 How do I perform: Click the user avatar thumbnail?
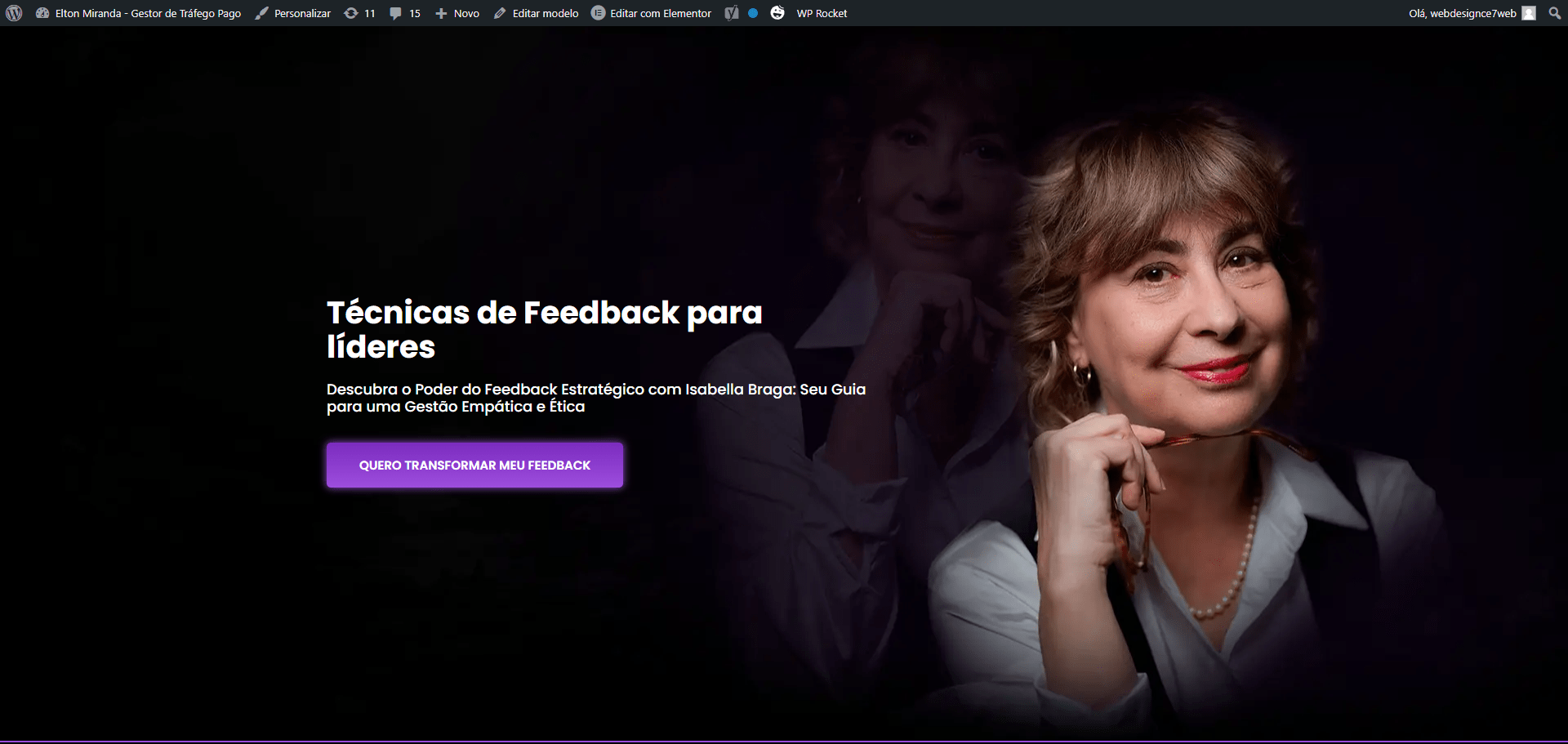point(1529,13)
